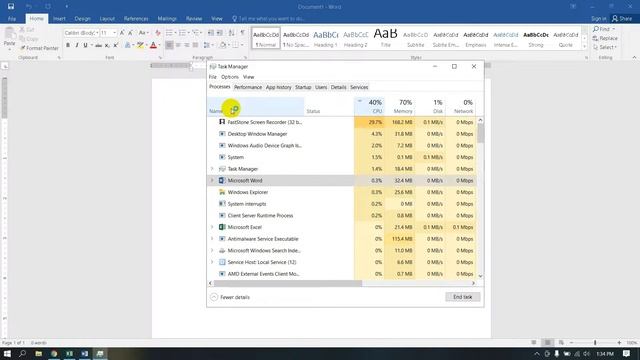
Task: Open the Select dropdown in Editing group
Action: pos(605,47)
